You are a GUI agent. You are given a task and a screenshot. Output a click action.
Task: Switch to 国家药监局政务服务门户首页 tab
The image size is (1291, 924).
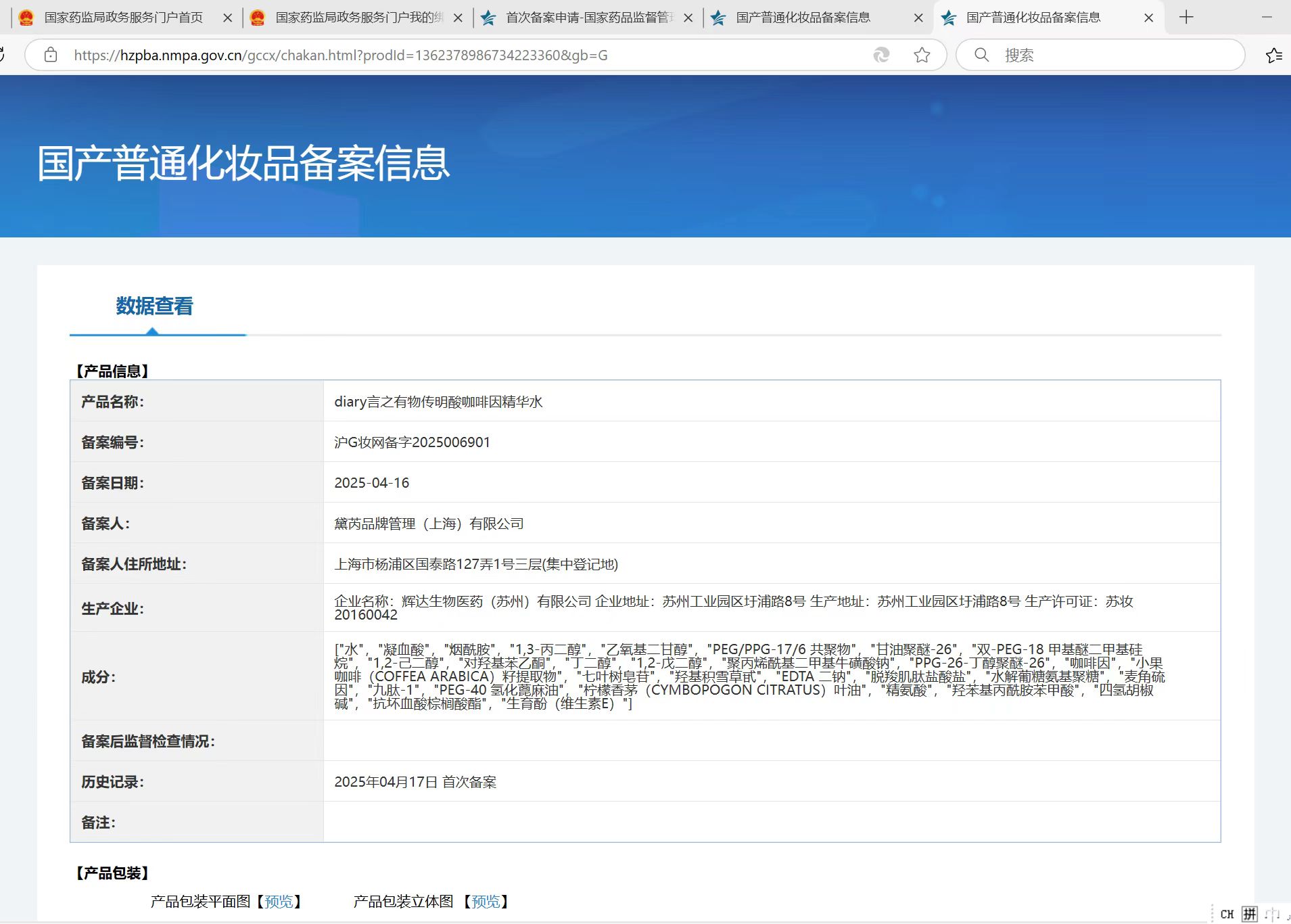[x=123, y=18]
